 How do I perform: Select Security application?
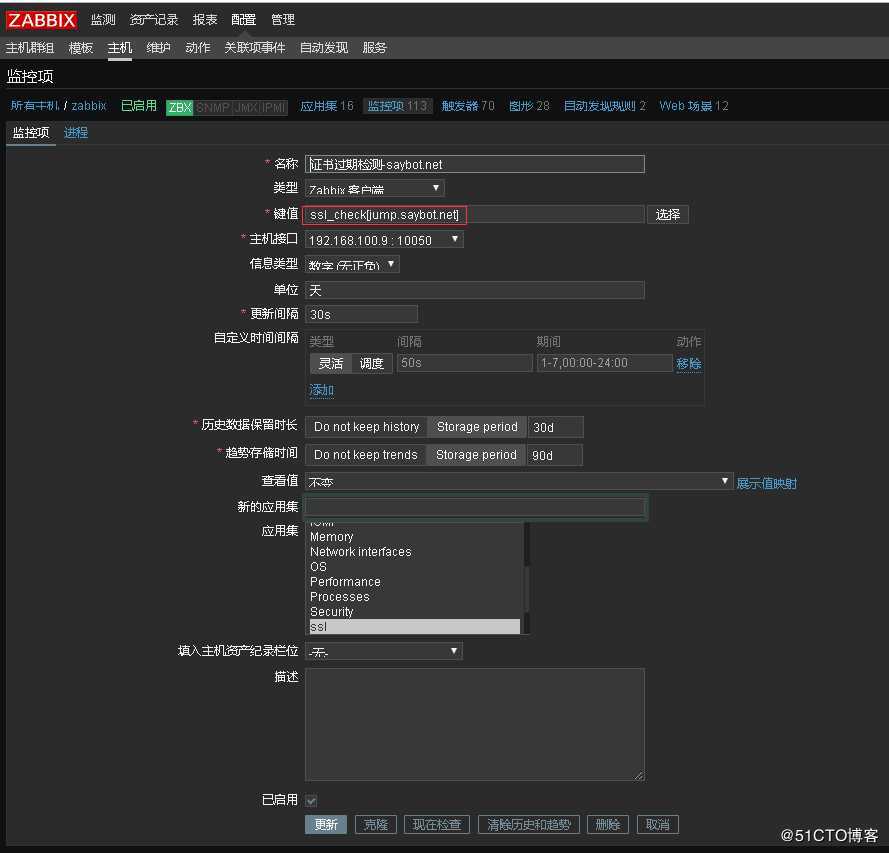(414, 612)
